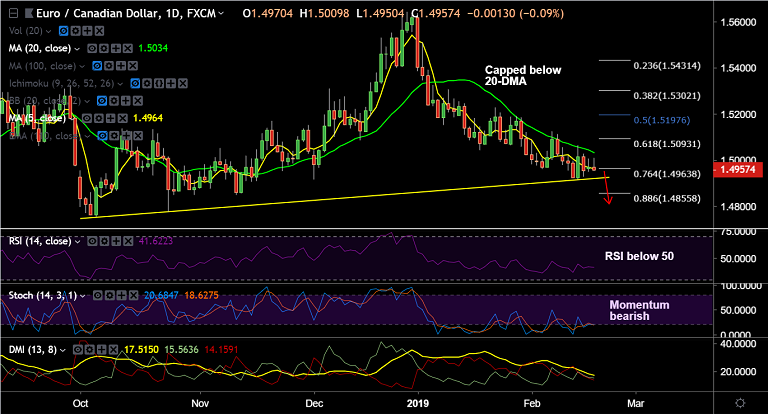Viewport: 768px width, 415px height.
Task: Click plus icon on Vol (20) row
Action: click(x=87, y=31)
